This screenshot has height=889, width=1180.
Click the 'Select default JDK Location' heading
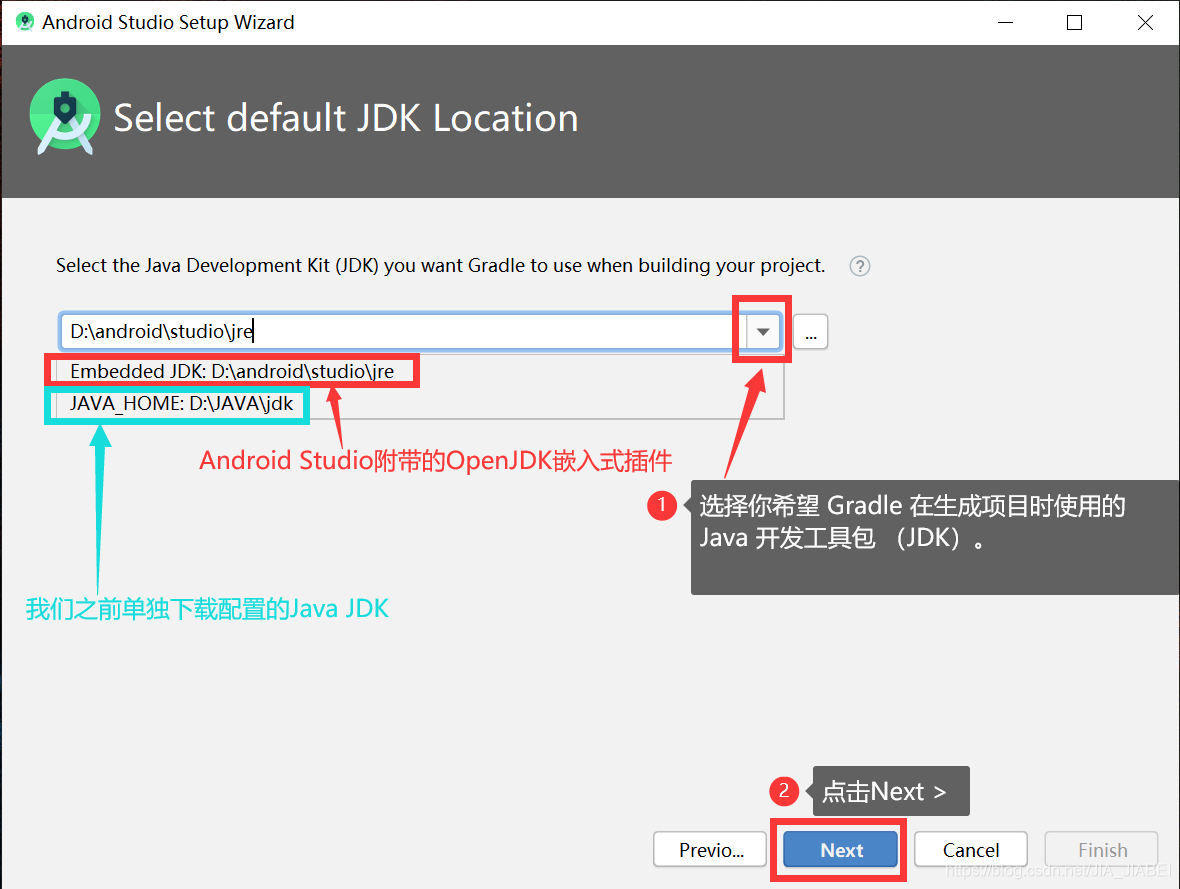coord(345,118)
